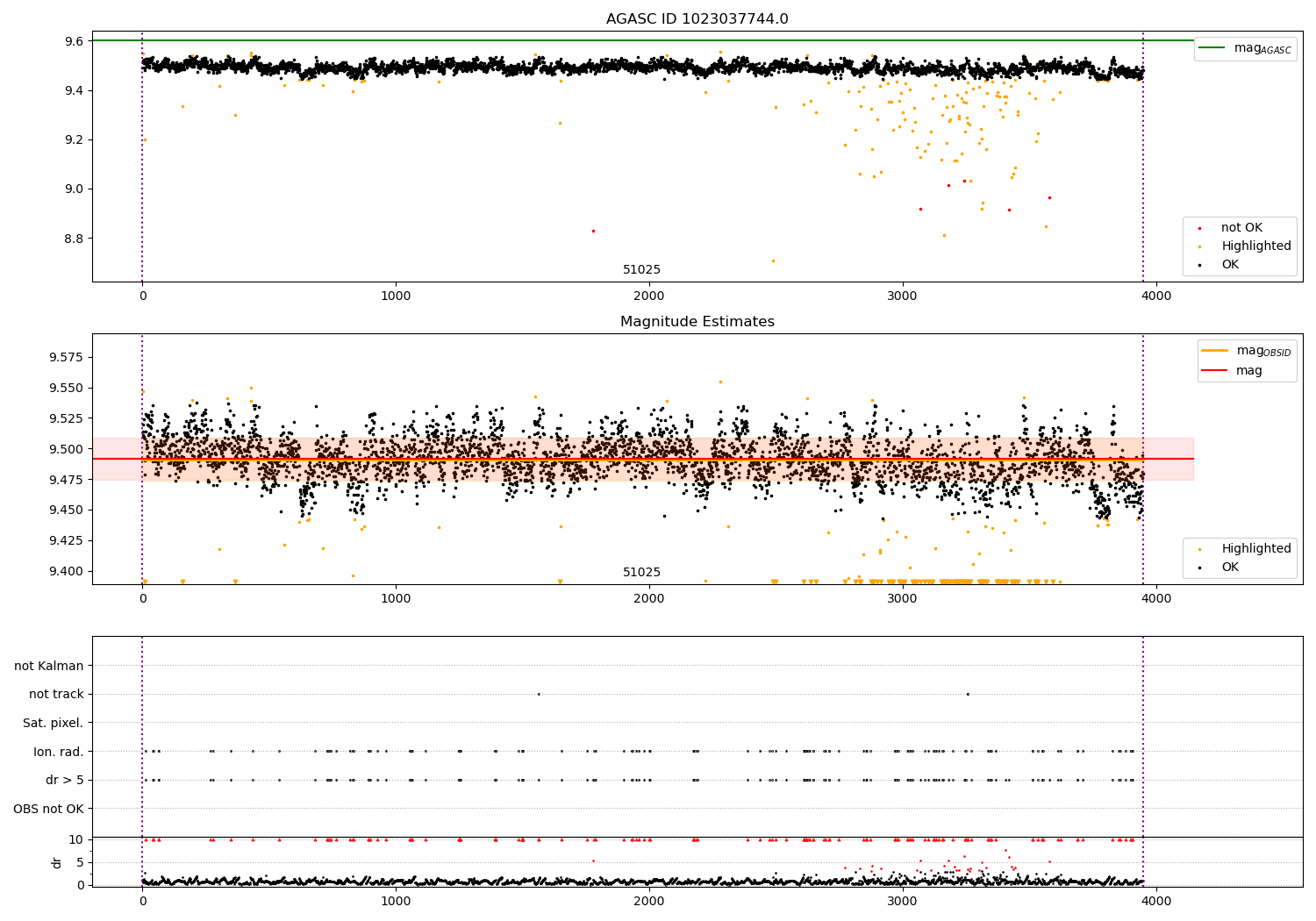
Task: Click the 'dr > 5' row label
Action: [65, 780]
